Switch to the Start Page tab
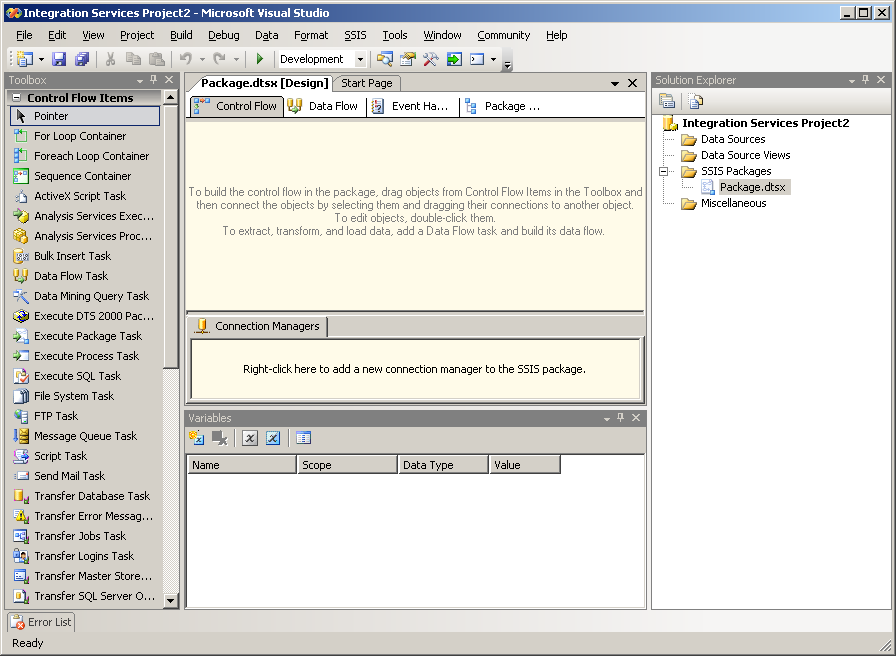Screen dimensions: 896x656 point(367,83)
